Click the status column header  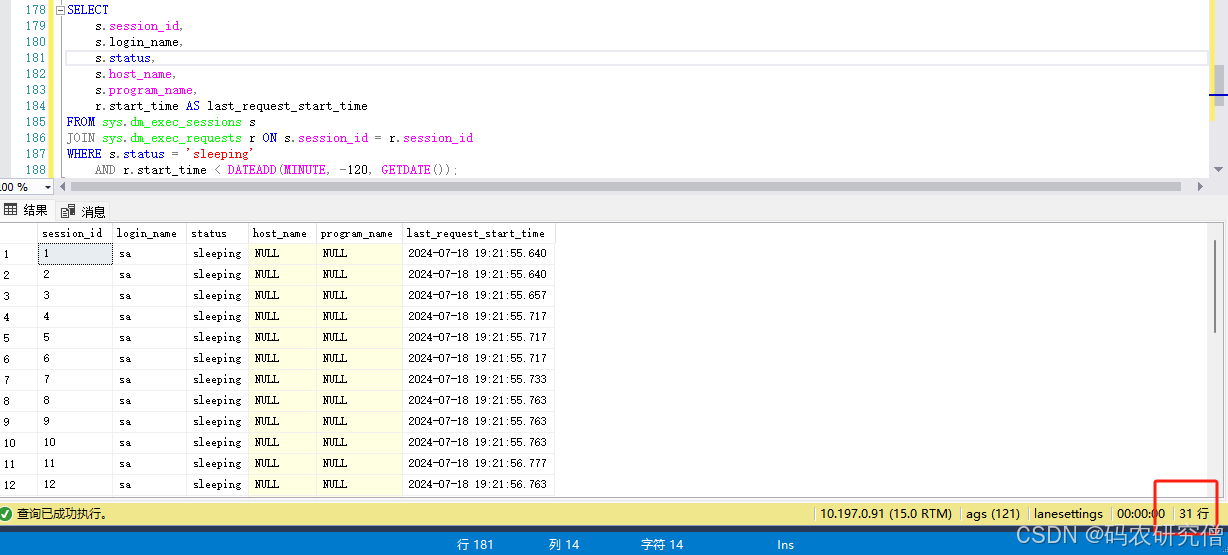[217, 233]
